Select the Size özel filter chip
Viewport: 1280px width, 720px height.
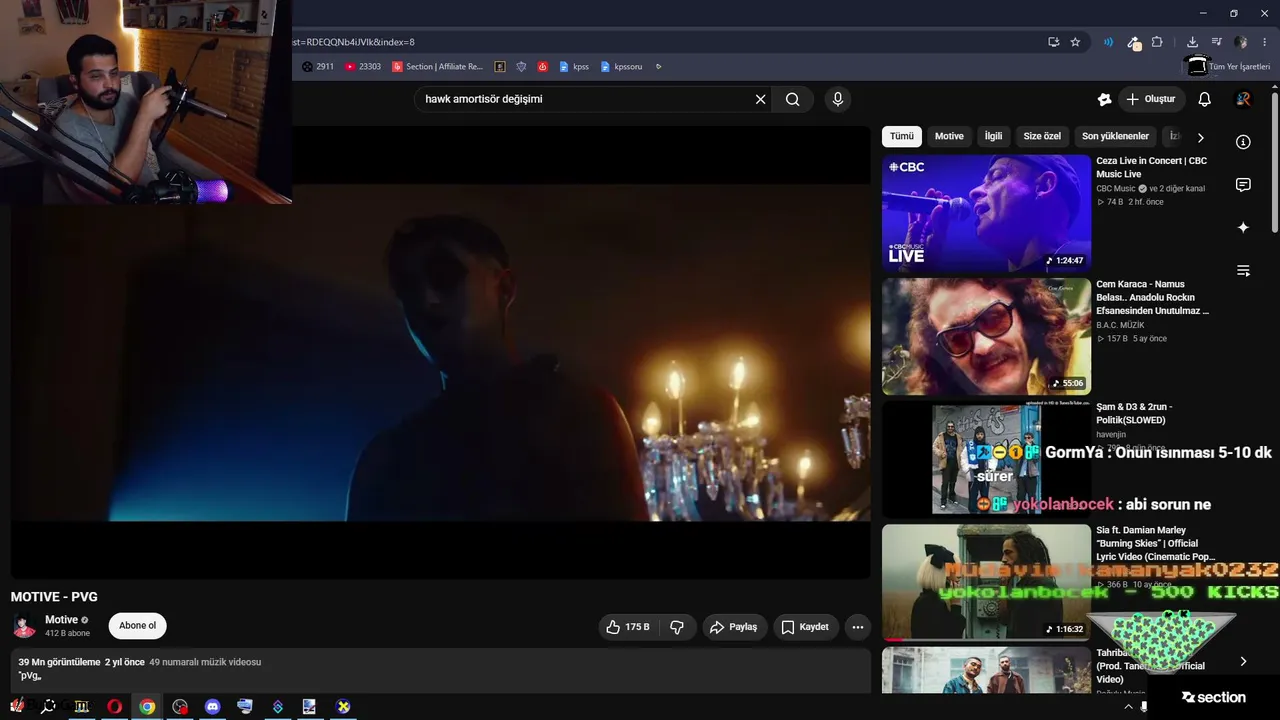tap(1042, 136)
